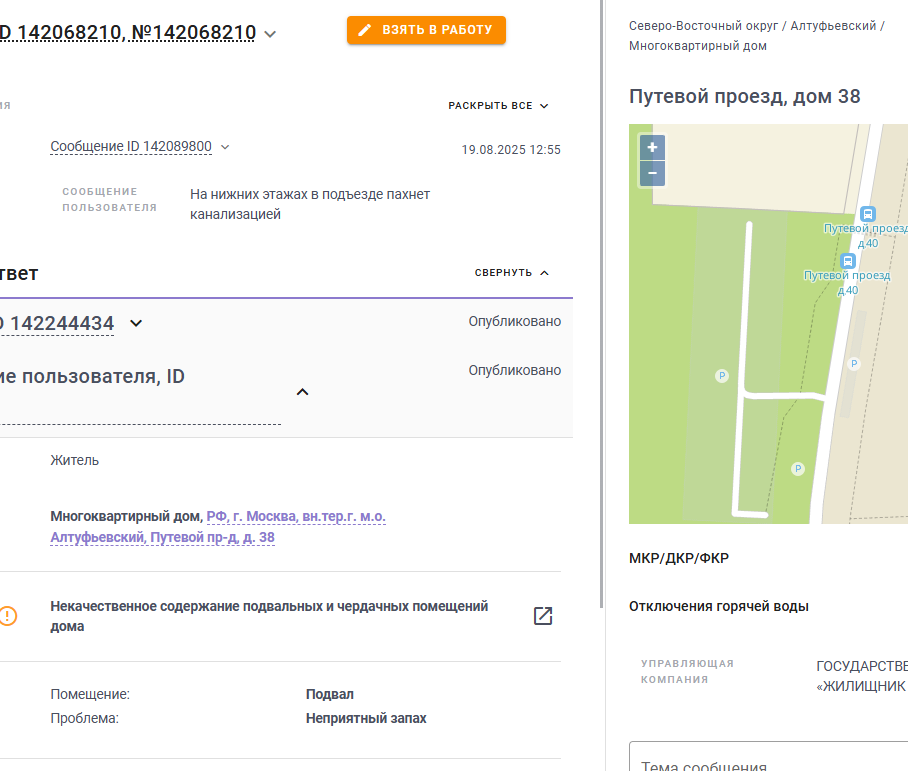This screenshot has height=771, width=908.
Task: Collapse user message block with up chevron
Action: tap(302, 392)
